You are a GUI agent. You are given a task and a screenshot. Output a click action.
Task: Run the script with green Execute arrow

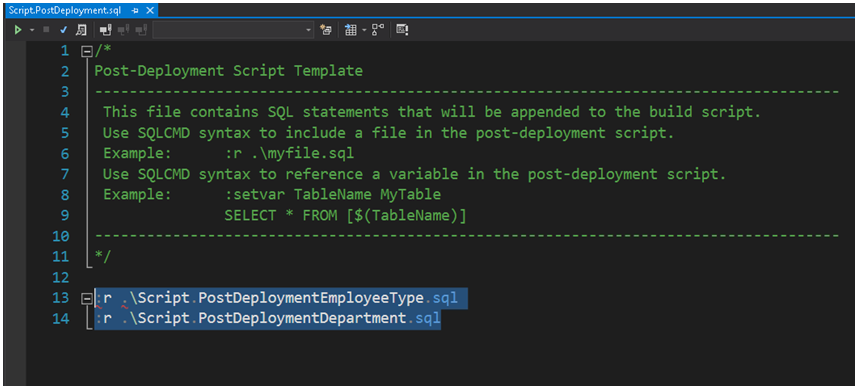pyautogui.click(x=18, y=30)
